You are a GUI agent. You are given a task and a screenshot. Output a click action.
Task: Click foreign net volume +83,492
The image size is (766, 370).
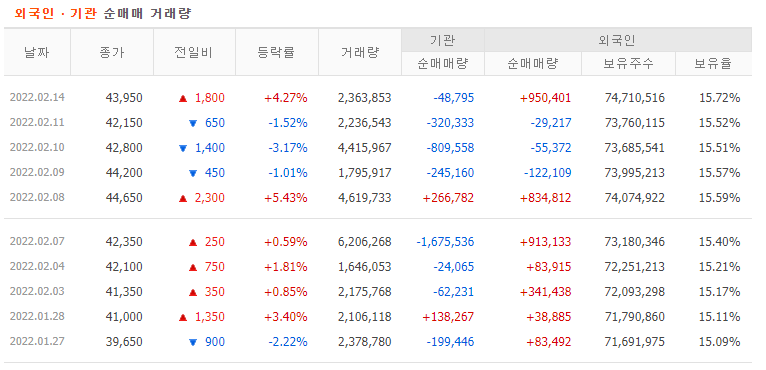point(549,342)
